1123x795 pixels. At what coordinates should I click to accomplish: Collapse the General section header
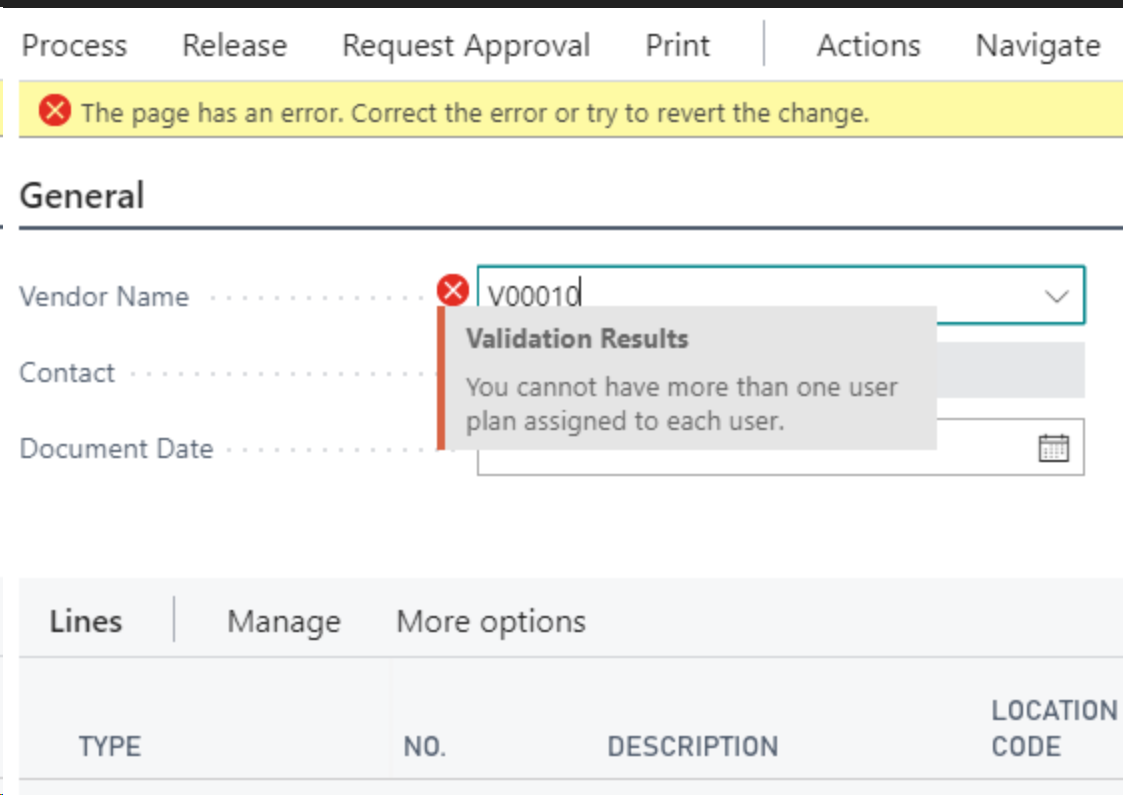[x=82, y=196]
